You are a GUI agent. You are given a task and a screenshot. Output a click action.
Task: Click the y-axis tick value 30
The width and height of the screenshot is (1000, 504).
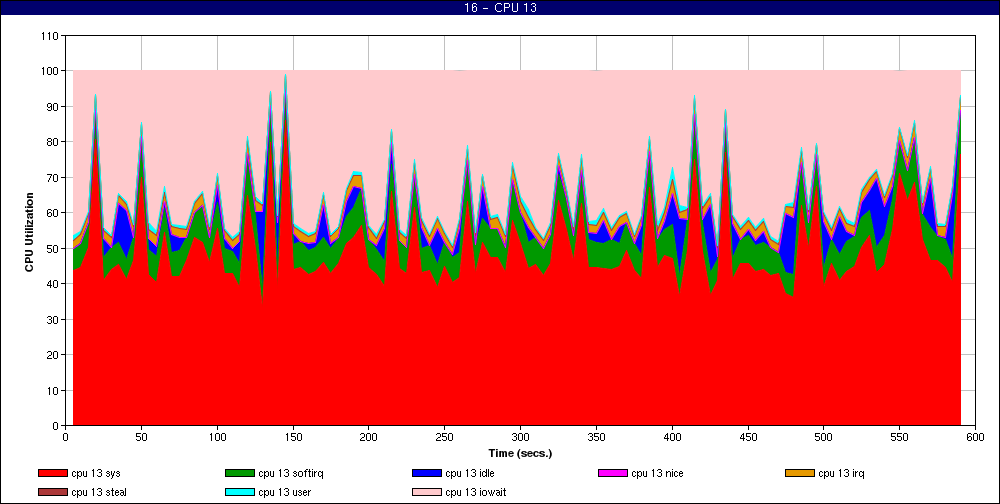coord(54,319)
